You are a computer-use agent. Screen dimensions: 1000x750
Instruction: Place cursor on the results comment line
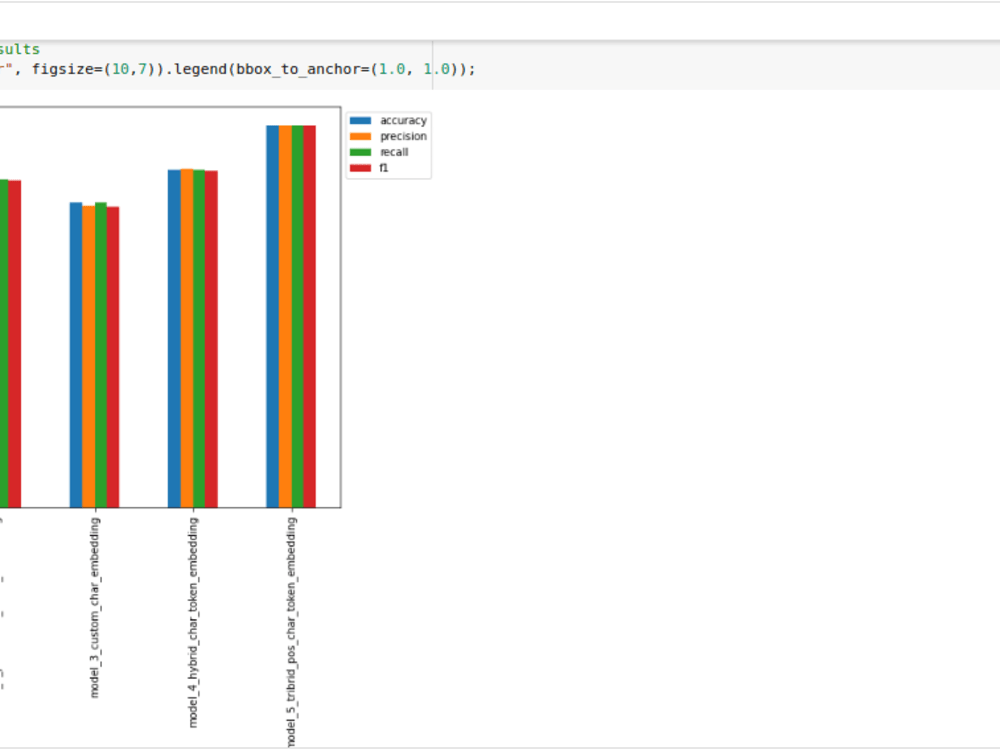22,49
